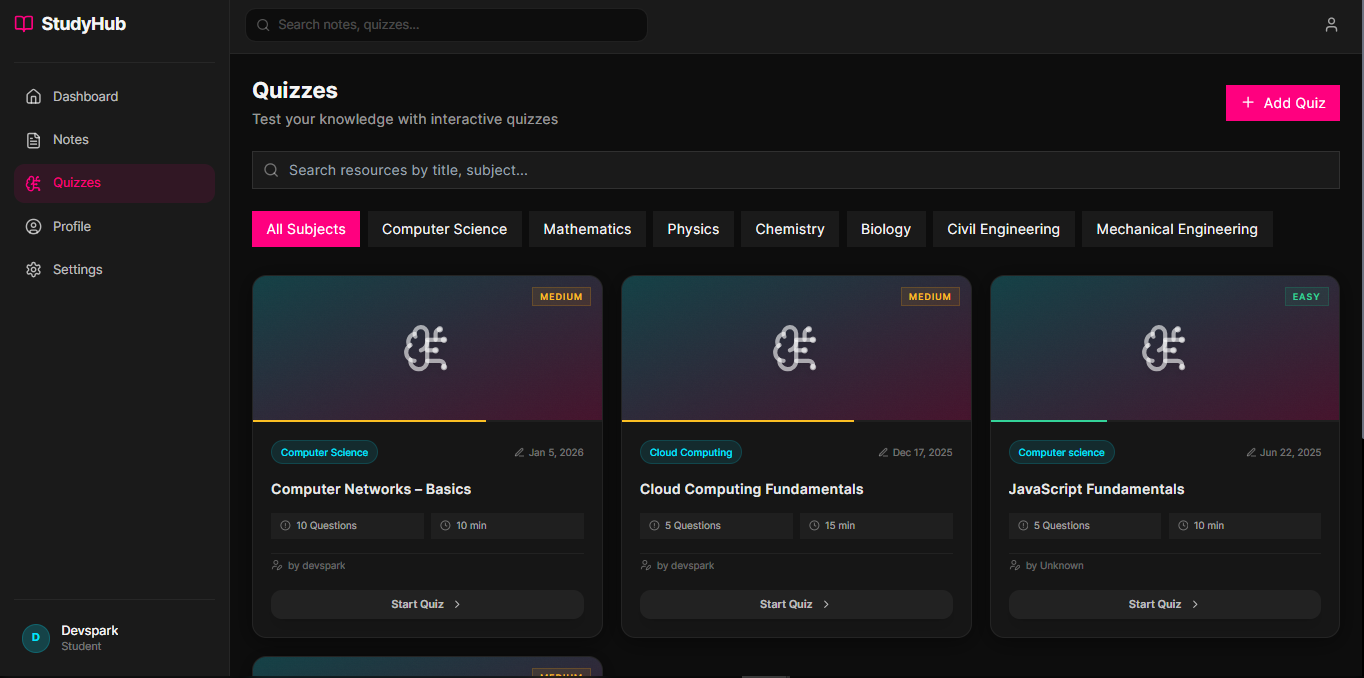Click the StudyHub book logo icon
Viewport: 1364px width, 678px height.
24,24
